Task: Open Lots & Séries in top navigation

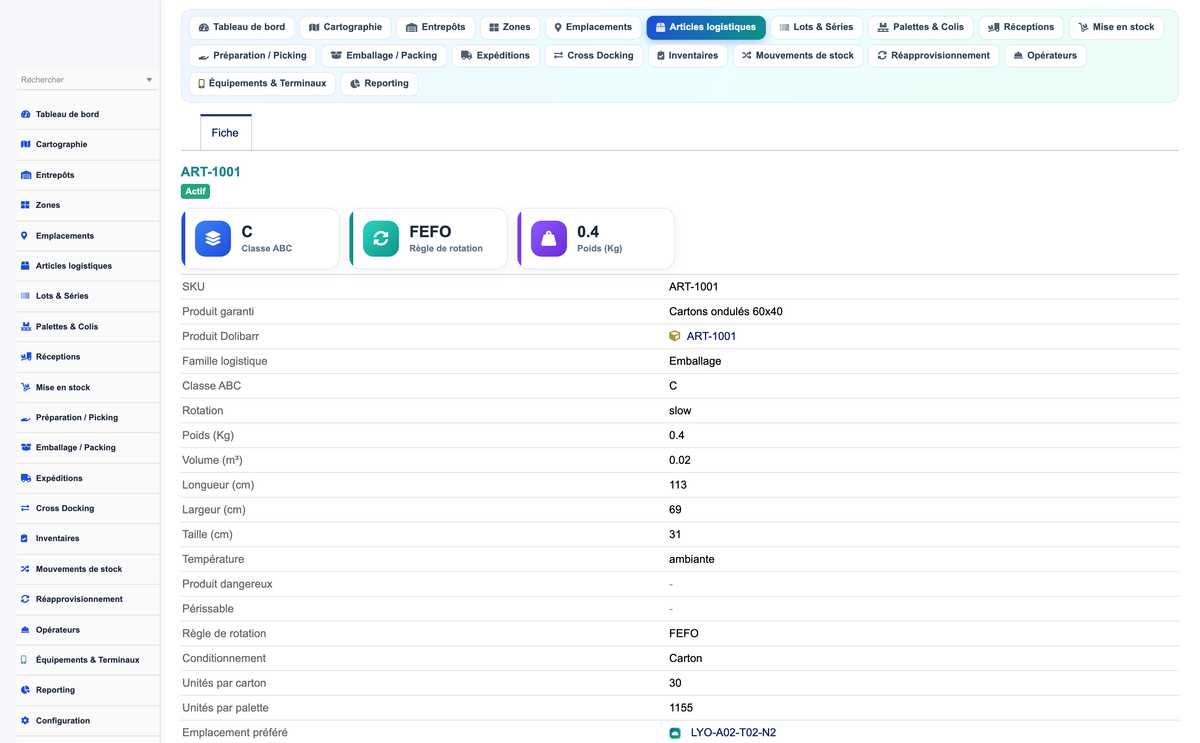Action: (816, 27)
